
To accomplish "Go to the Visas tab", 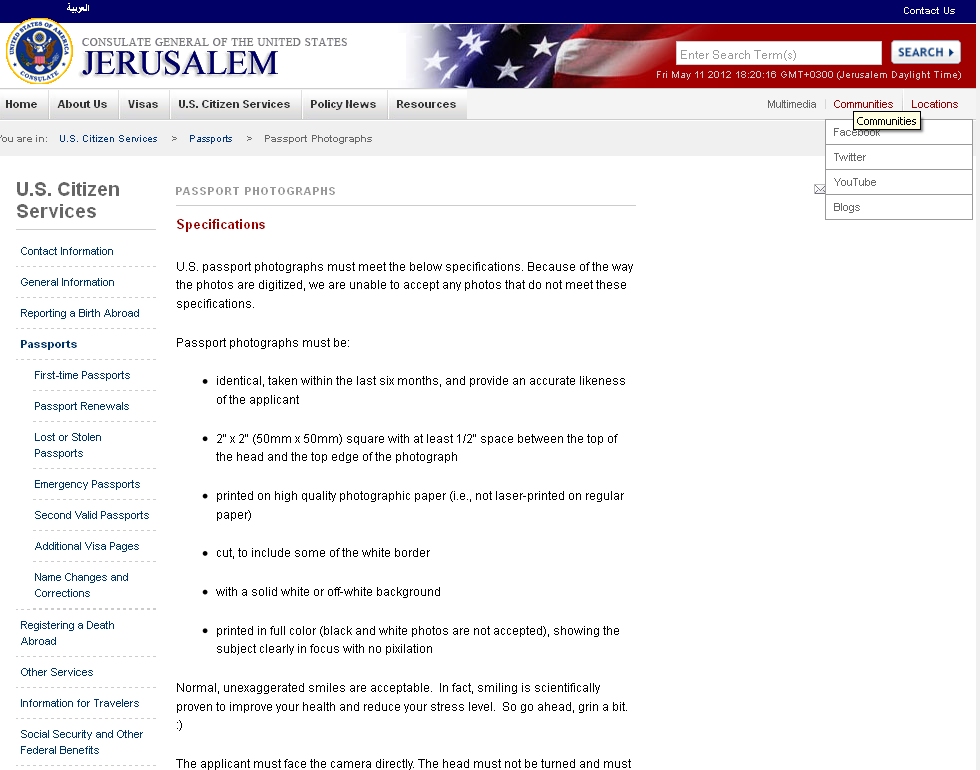I will [143, 104].
